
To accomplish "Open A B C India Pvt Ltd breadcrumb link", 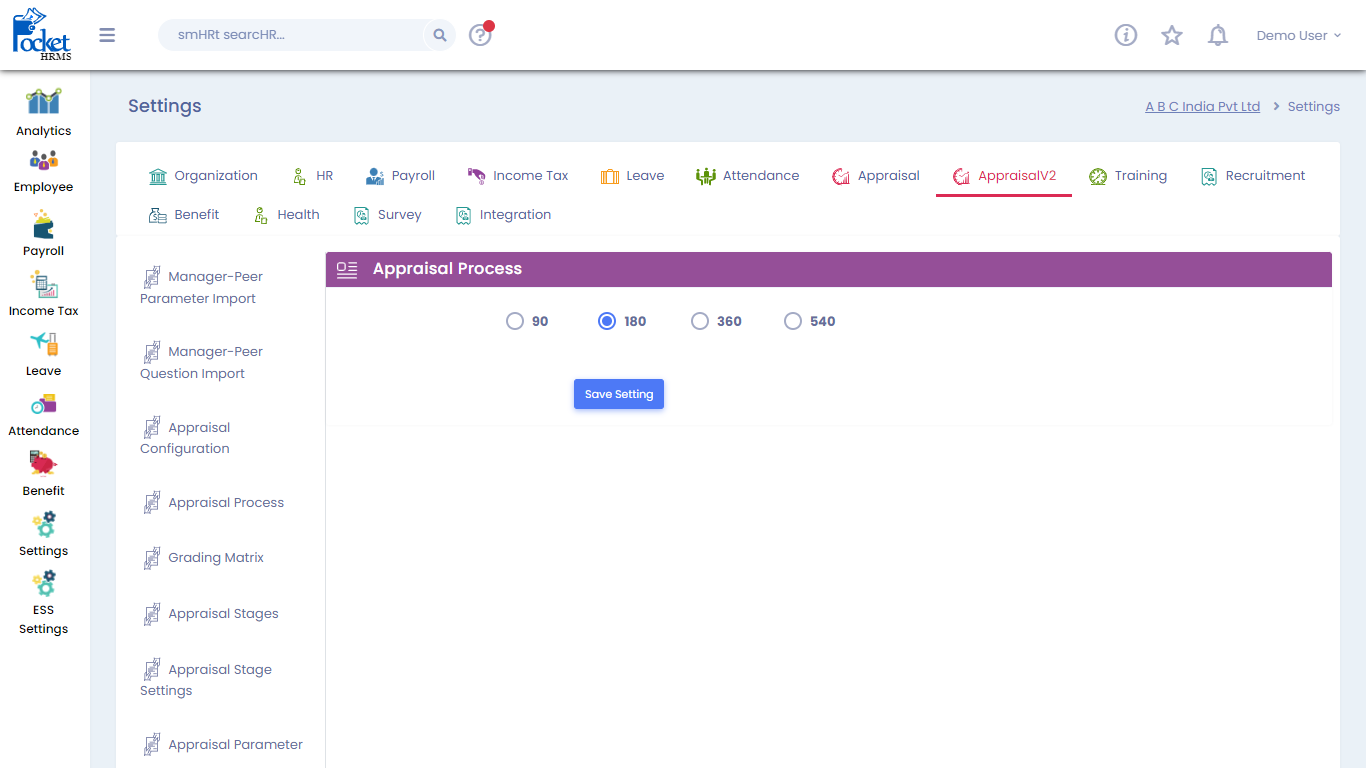I will tap(1202, 107).
